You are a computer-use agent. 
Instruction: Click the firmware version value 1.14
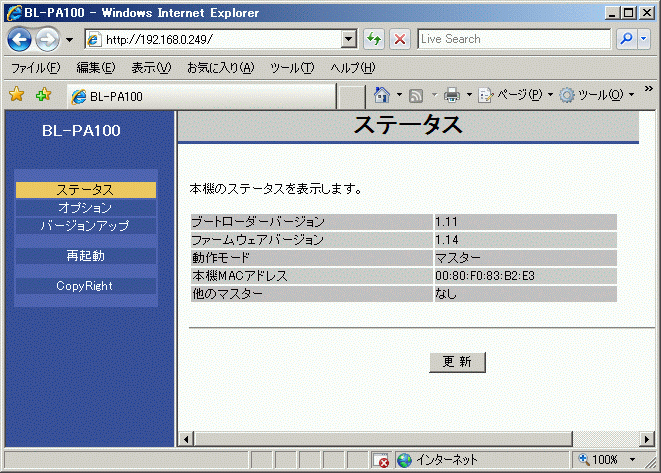447,240
